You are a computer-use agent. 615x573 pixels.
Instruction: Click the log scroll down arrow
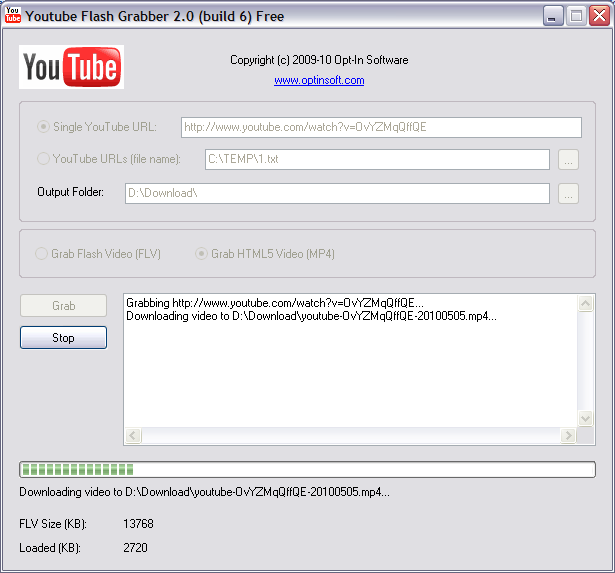click(x=586, y=418)
